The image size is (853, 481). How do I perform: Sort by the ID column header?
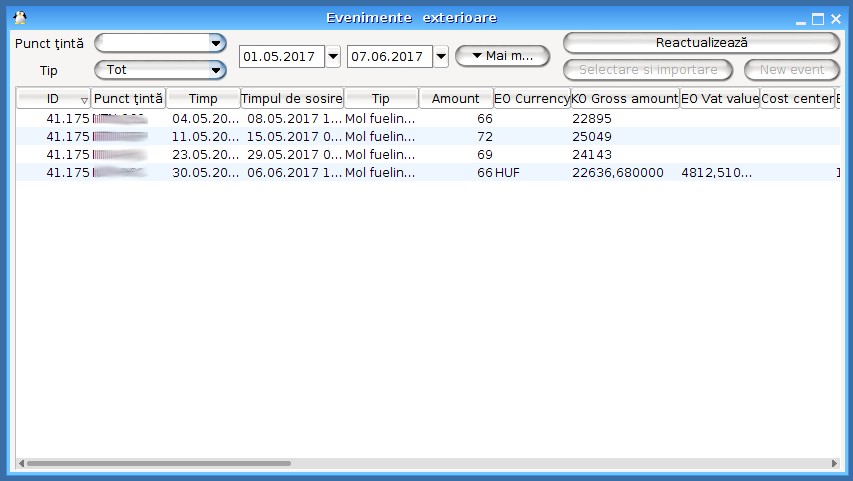(53, 99)
